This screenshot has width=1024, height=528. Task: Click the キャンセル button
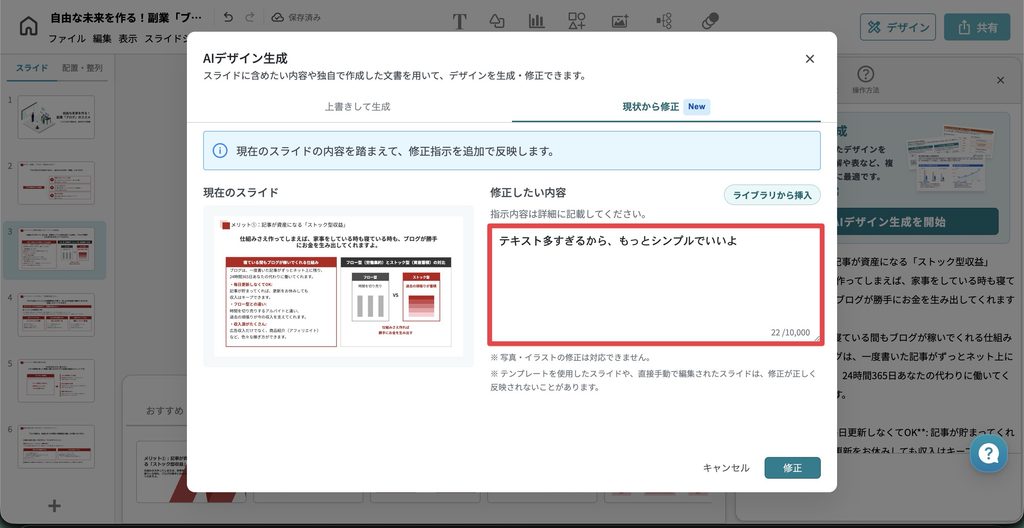click(x=726, y=468)
